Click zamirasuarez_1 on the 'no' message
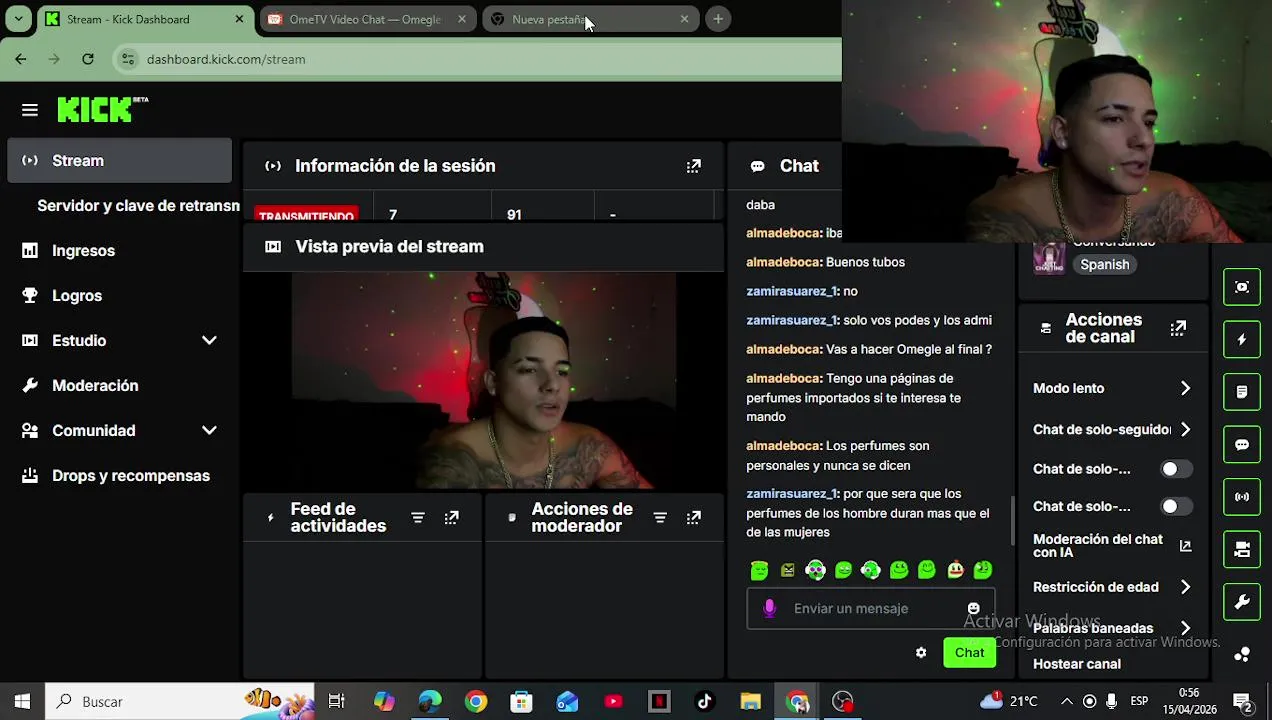This screenshot has width=1272, height=720. pos(792,291)
